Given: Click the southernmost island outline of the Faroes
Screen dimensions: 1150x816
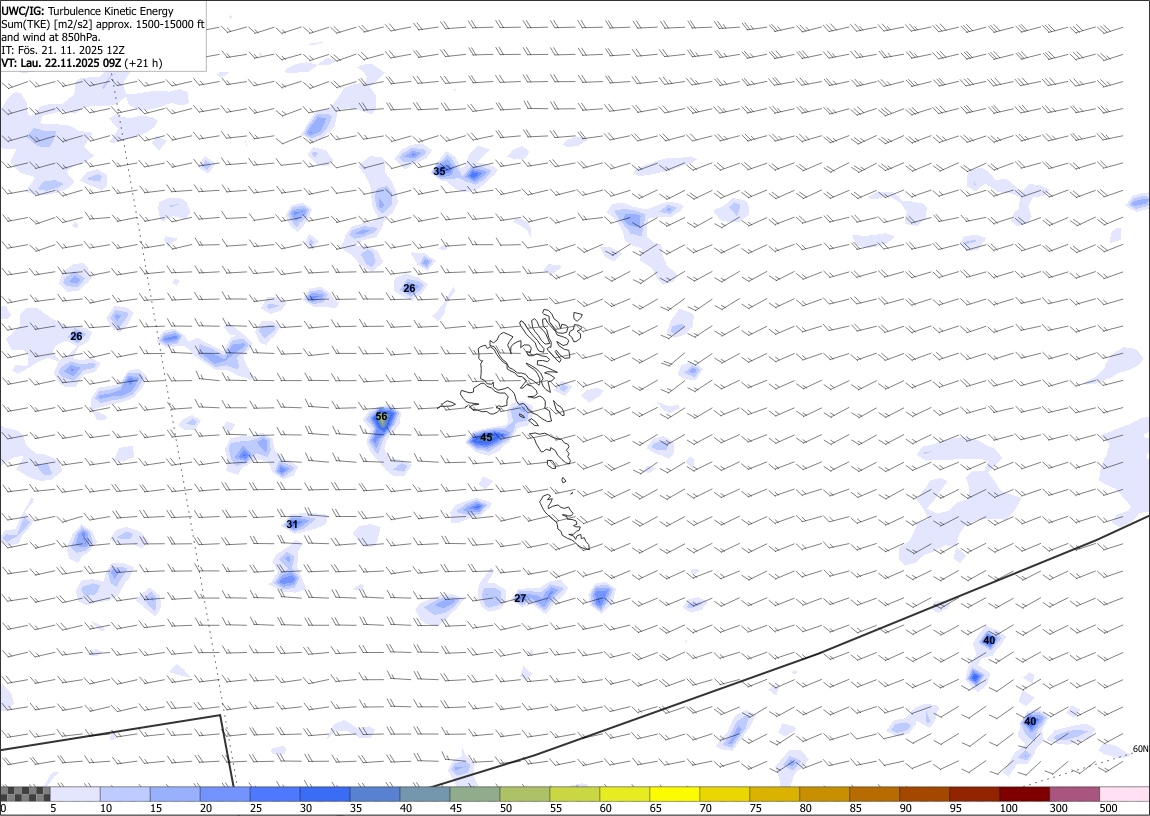Looking at the screenshot, I should click(565, 521).
